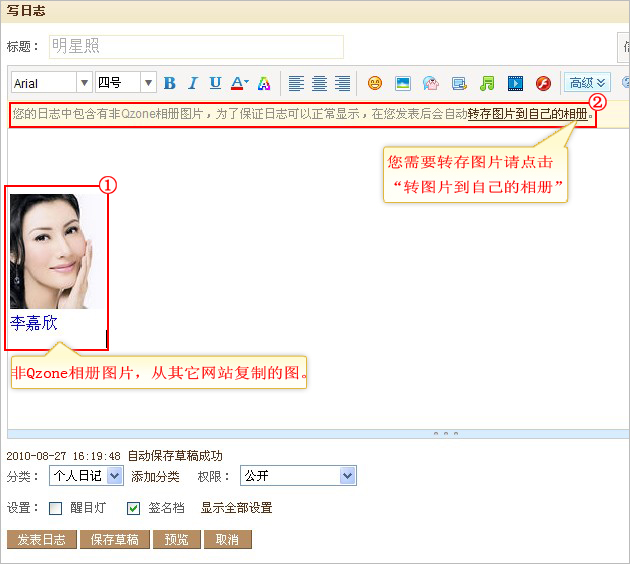This screenshot has width=630, height=564.
Task: Click the 转存图片到自己的相册 link
Action: click(x=528, y=115)
